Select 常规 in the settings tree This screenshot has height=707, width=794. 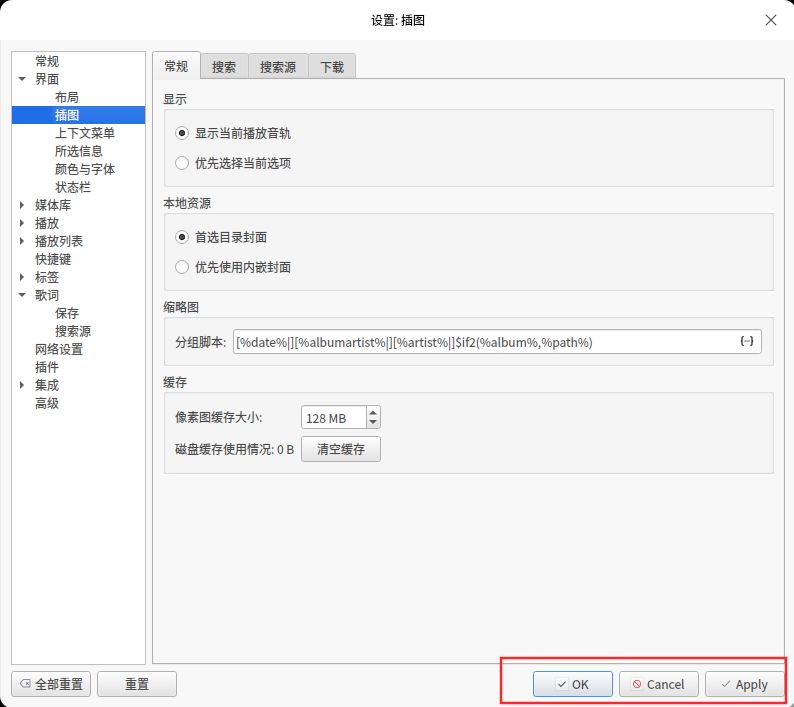47,61
